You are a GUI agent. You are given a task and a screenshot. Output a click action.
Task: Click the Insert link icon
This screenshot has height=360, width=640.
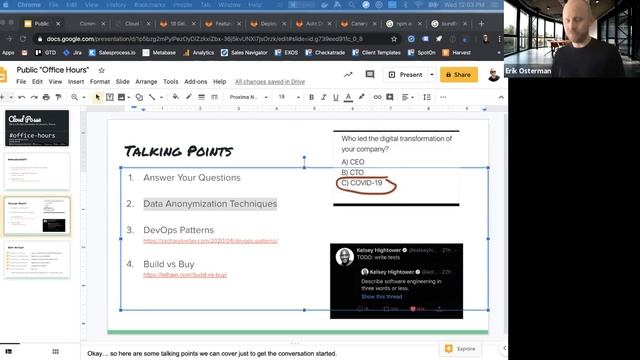[x=378, y=97]
